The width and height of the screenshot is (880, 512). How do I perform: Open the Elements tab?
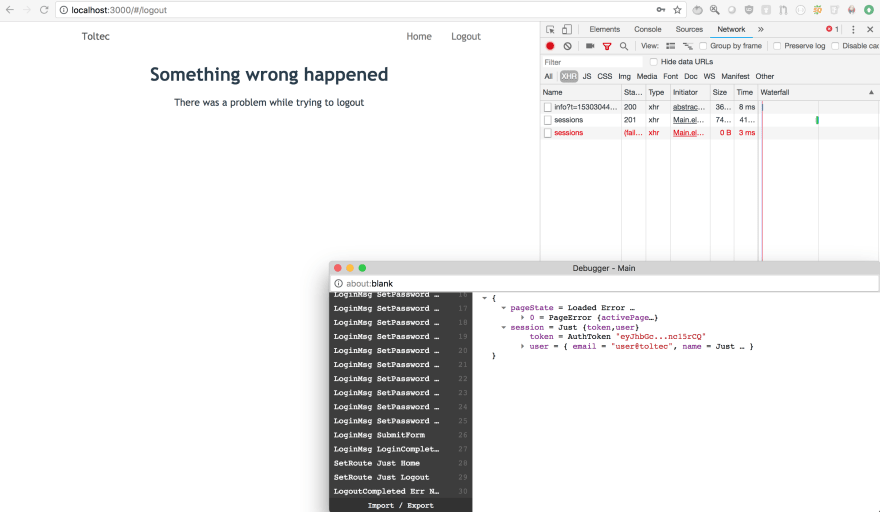point(604,29)
